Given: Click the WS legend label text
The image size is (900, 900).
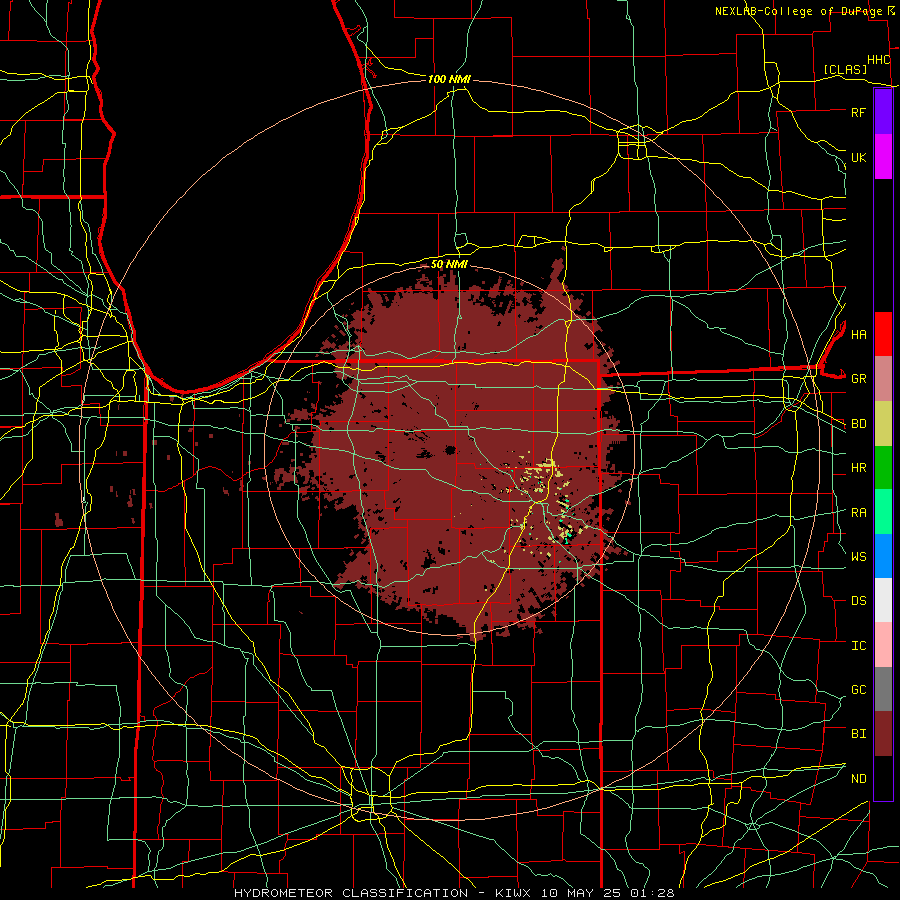Looking at the screenshot, I should point(858,557).
